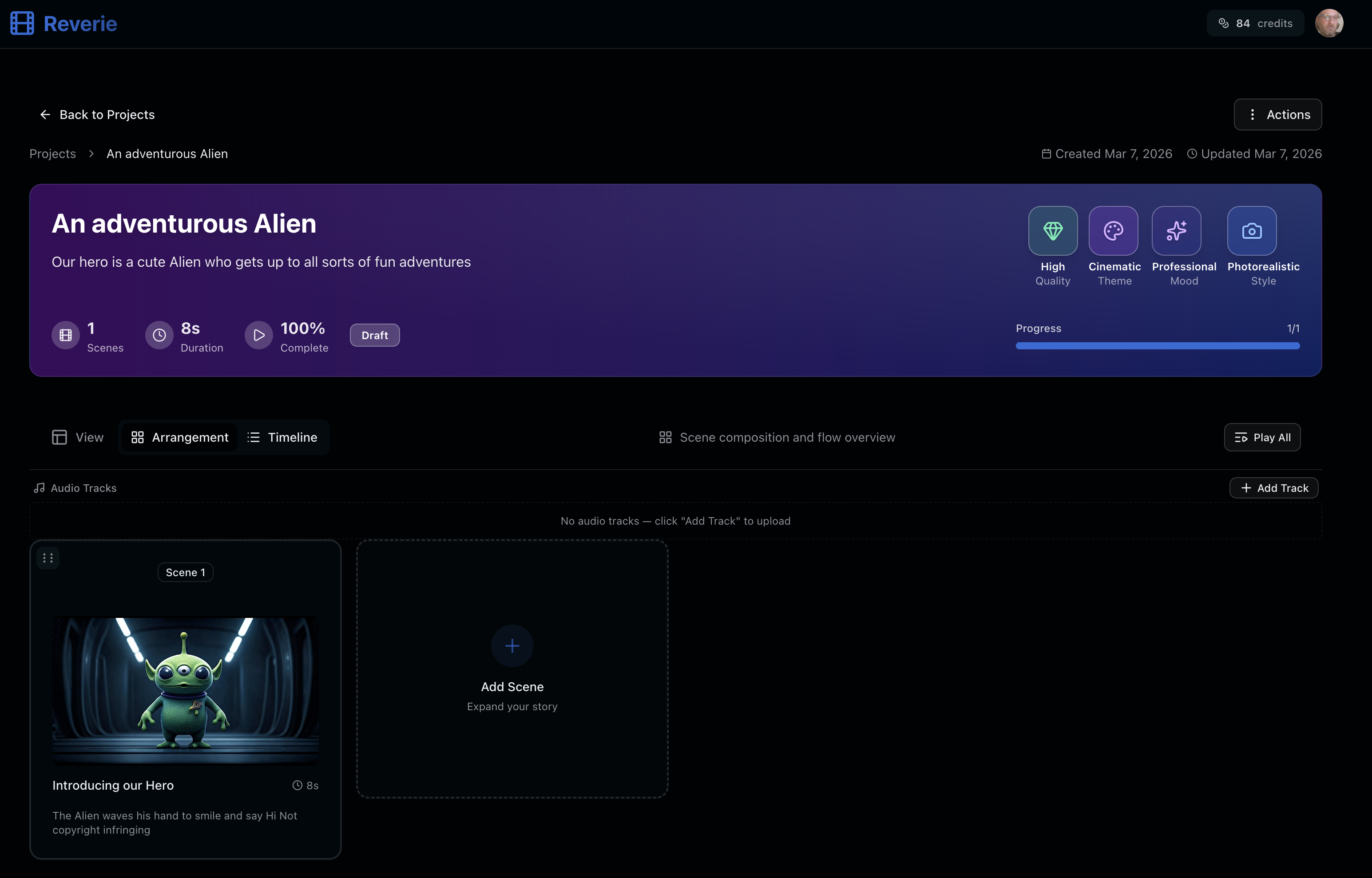
Task: Open the Reverie home link text
Action: (x=80, y=24)
